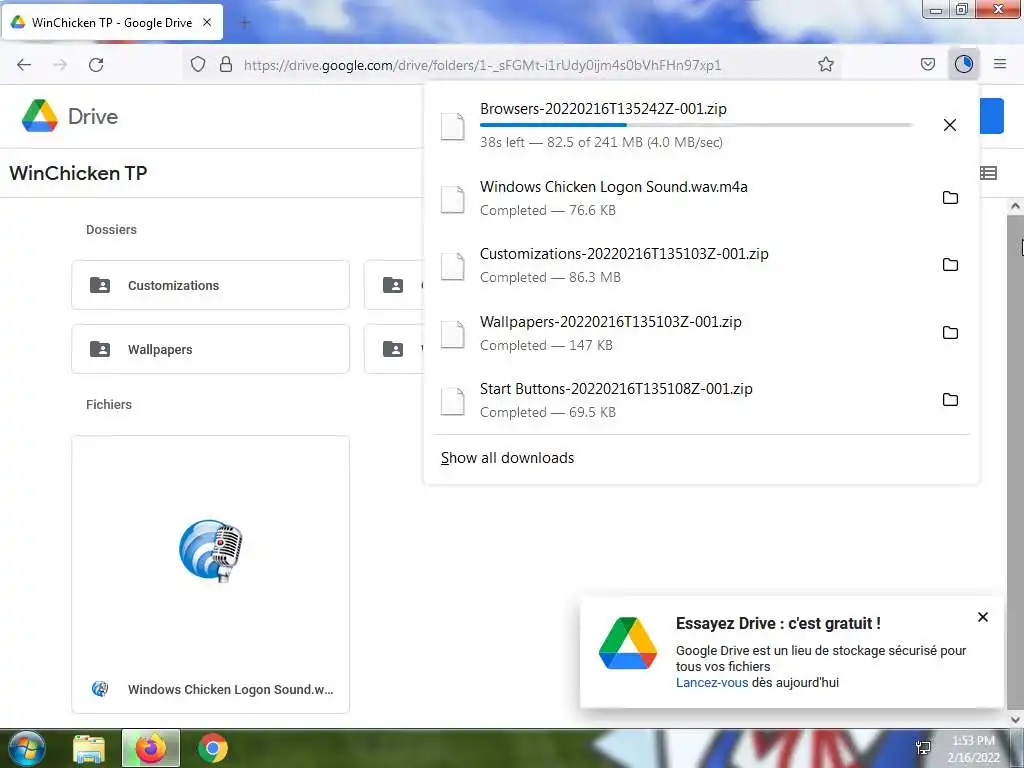
Task: Reload the Google Drive page
Action: (96, 65)
